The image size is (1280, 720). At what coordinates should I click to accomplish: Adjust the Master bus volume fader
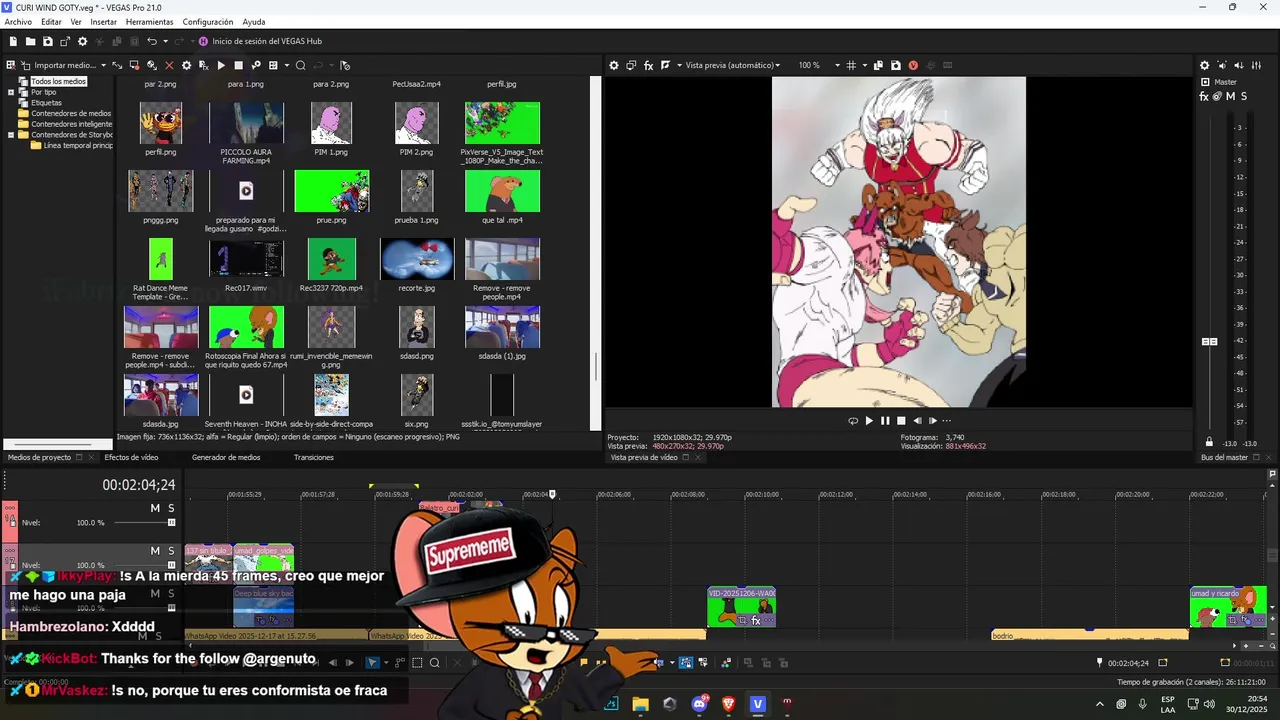click(1209, 341)
